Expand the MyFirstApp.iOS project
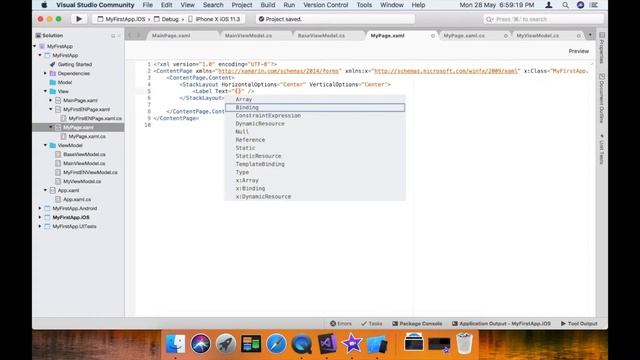640x360 pixels. coord(40,217)
